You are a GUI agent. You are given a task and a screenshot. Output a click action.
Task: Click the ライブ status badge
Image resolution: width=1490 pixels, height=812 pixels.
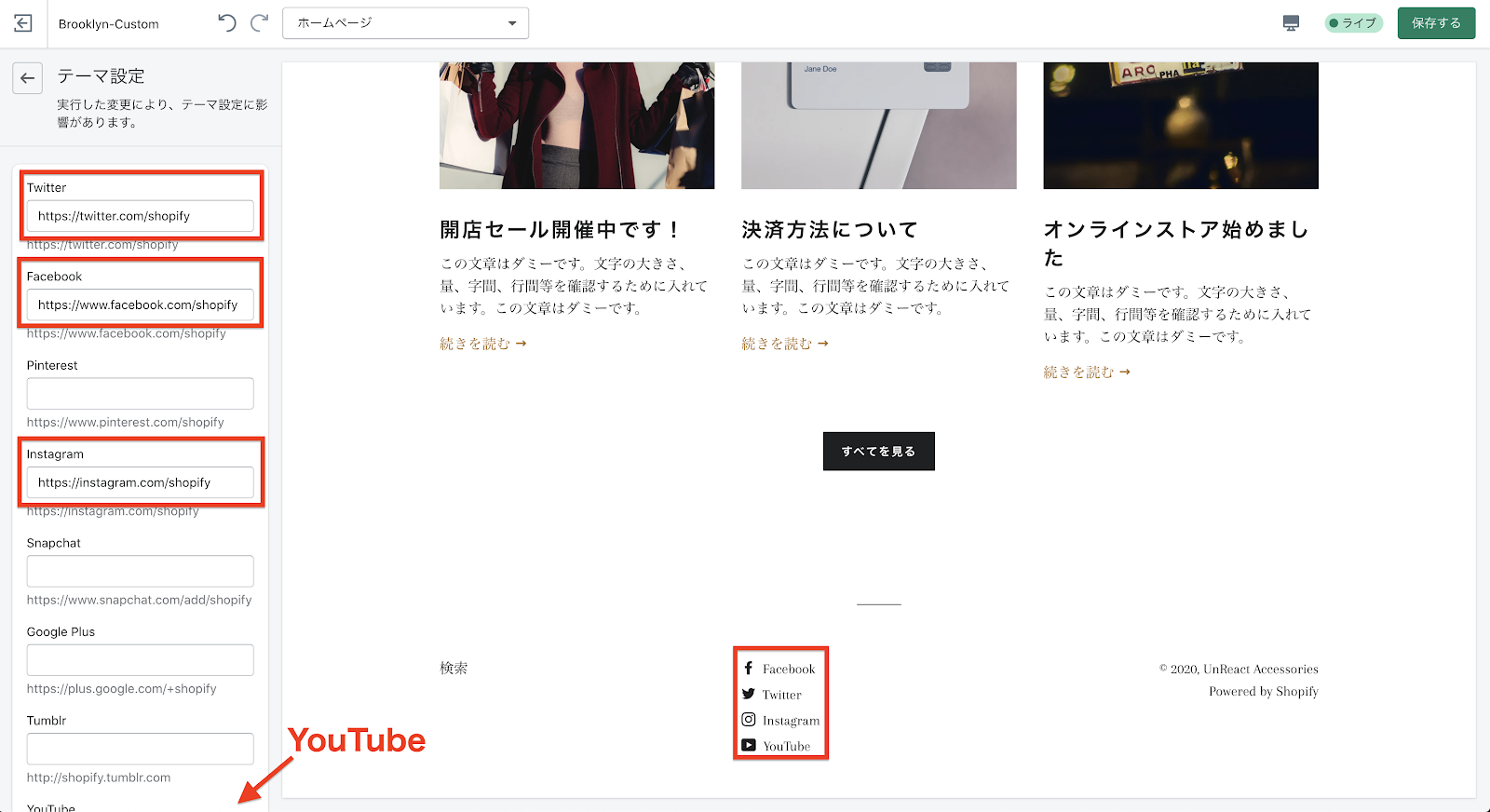pyautogui.click(x=1353, y=23)
